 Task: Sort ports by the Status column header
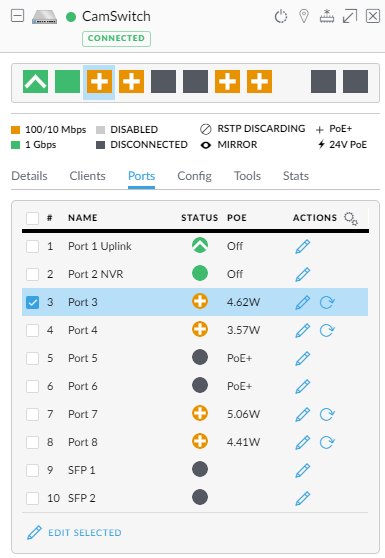coord(200,218)
